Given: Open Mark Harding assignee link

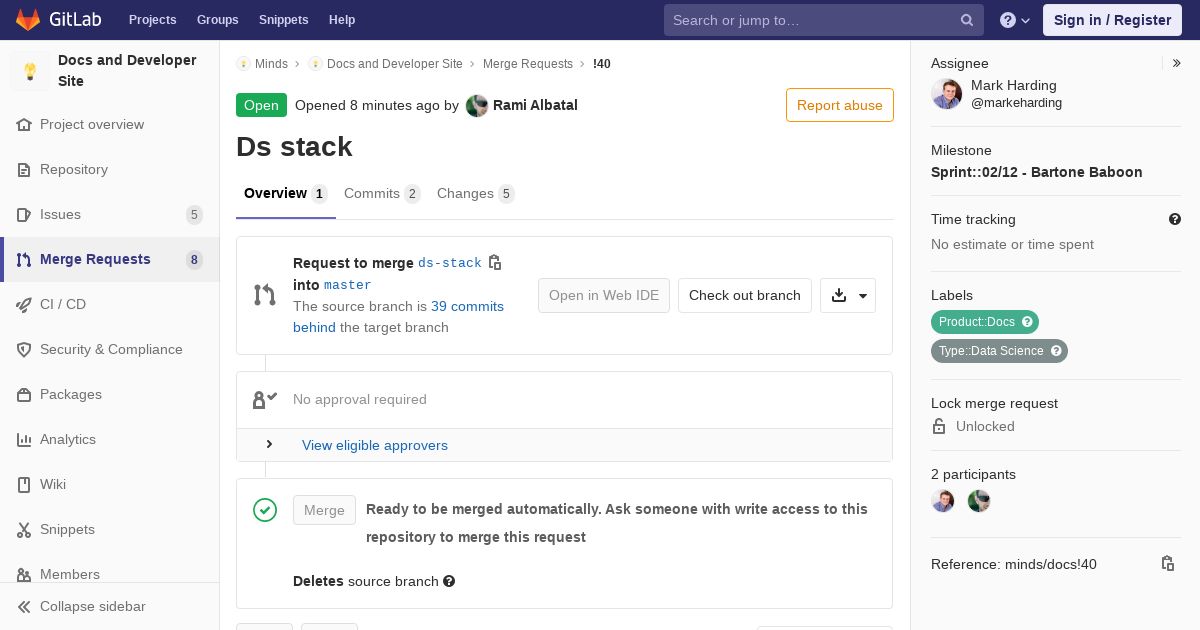Looking at the screenshot, I should pos(1016,94).
